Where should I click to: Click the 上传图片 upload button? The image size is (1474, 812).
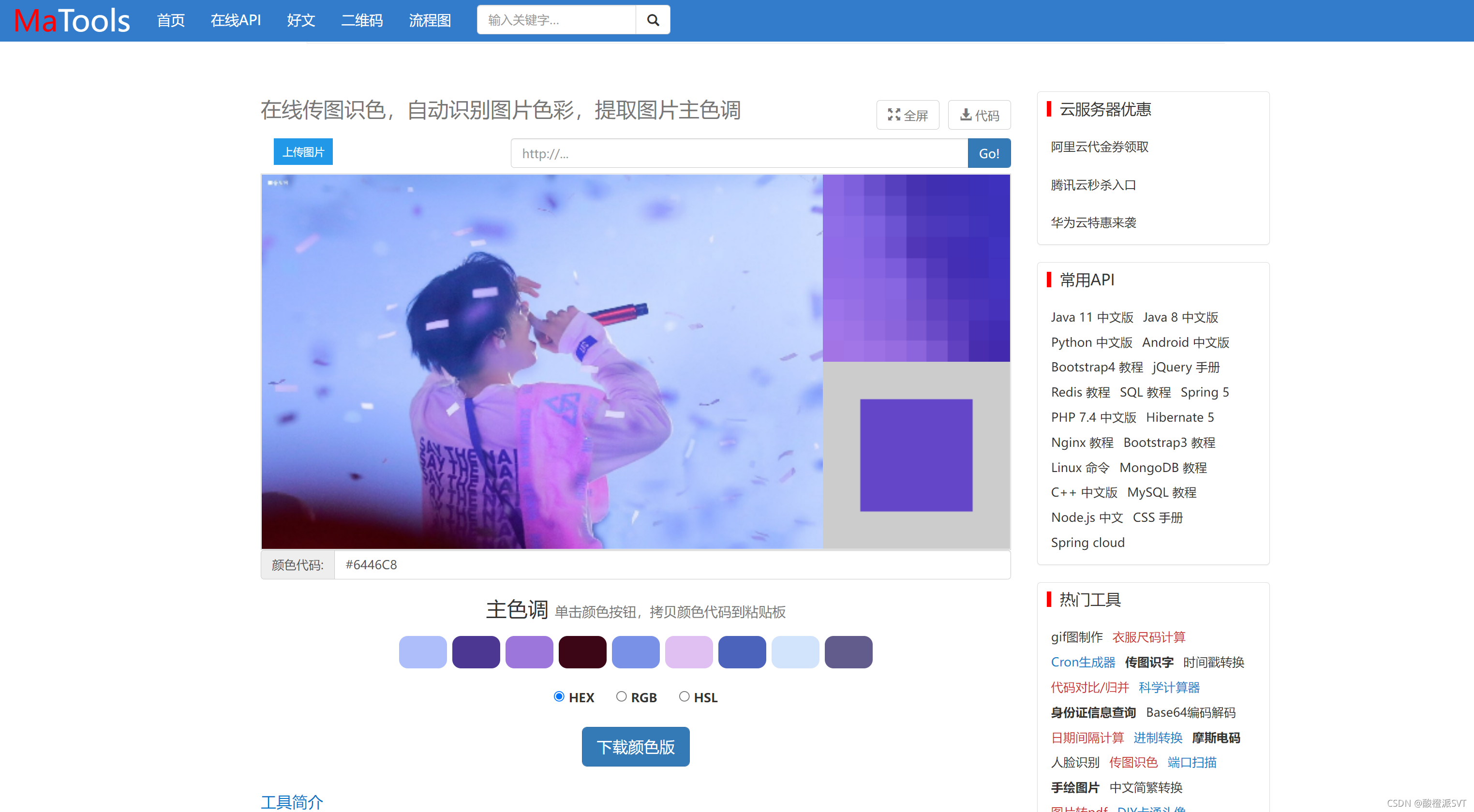(303, 152)
